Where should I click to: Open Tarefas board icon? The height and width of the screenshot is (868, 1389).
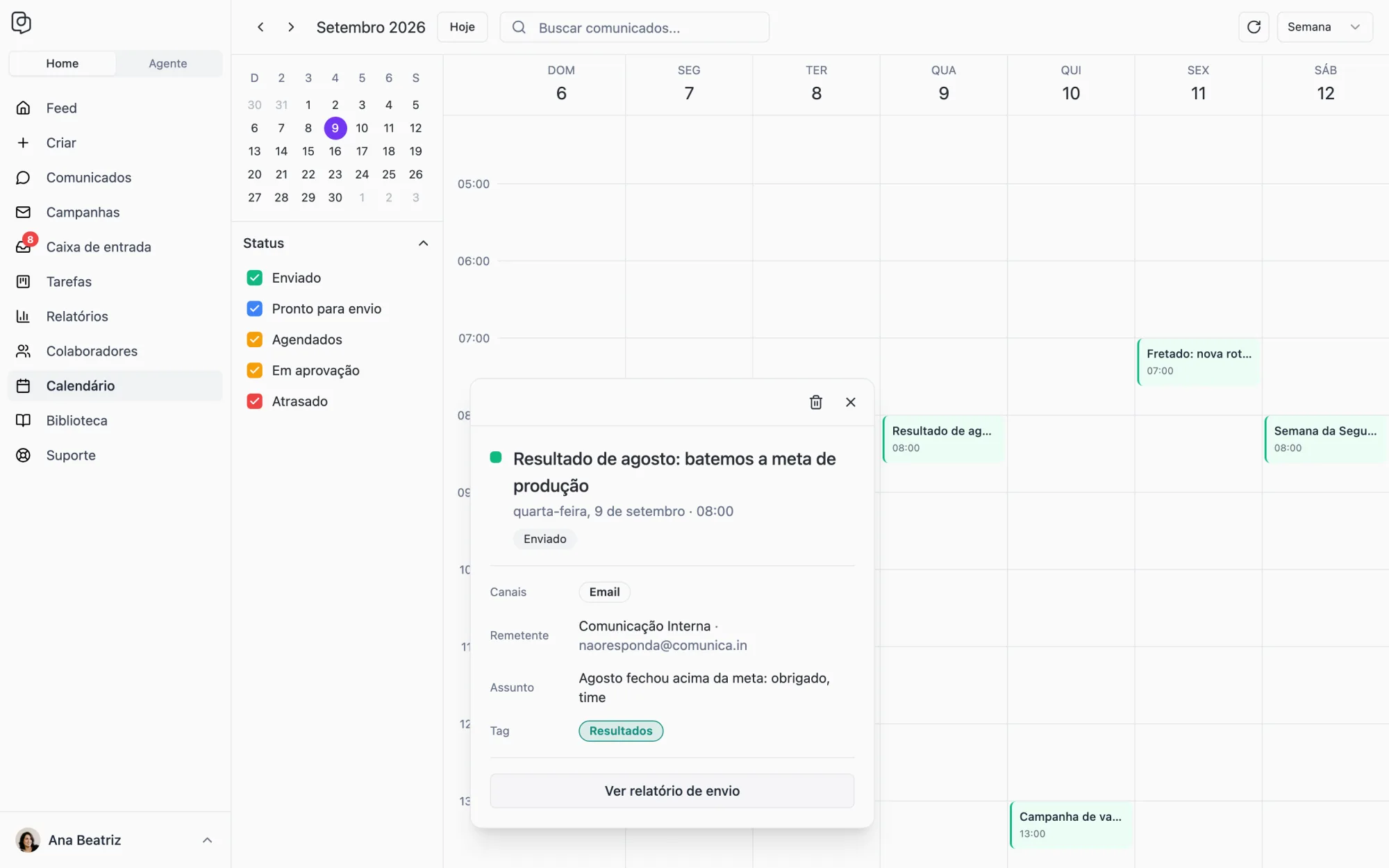[x=23, y=282]
